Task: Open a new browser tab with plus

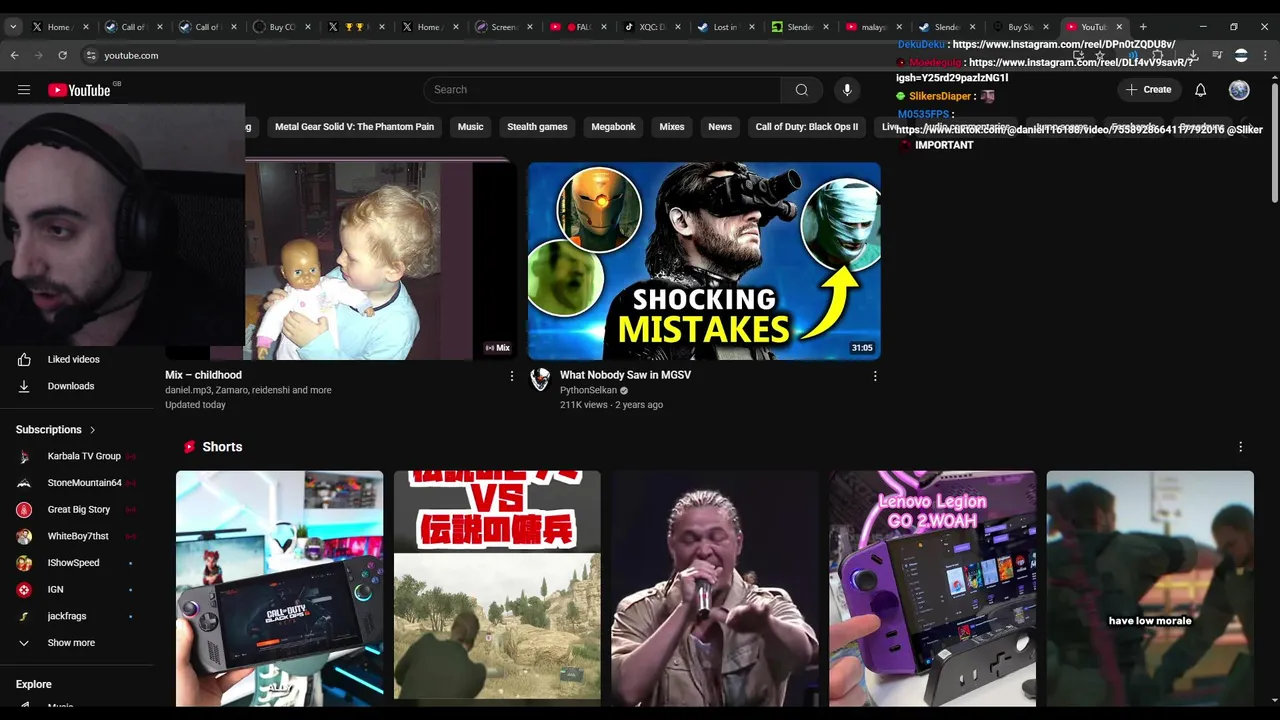Action: 1143,27
